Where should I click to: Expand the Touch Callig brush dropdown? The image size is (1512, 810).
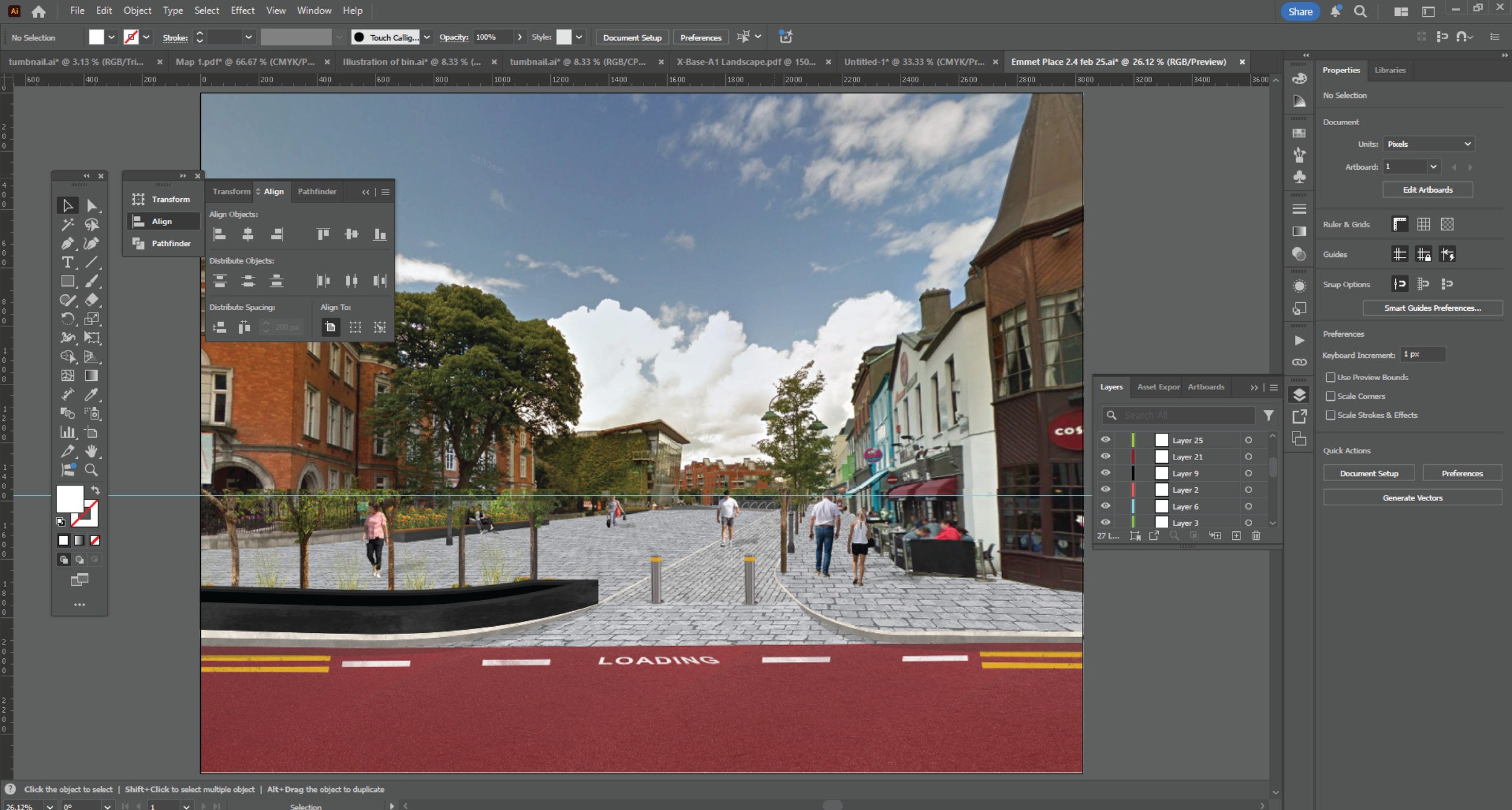[x=427, y=37]
